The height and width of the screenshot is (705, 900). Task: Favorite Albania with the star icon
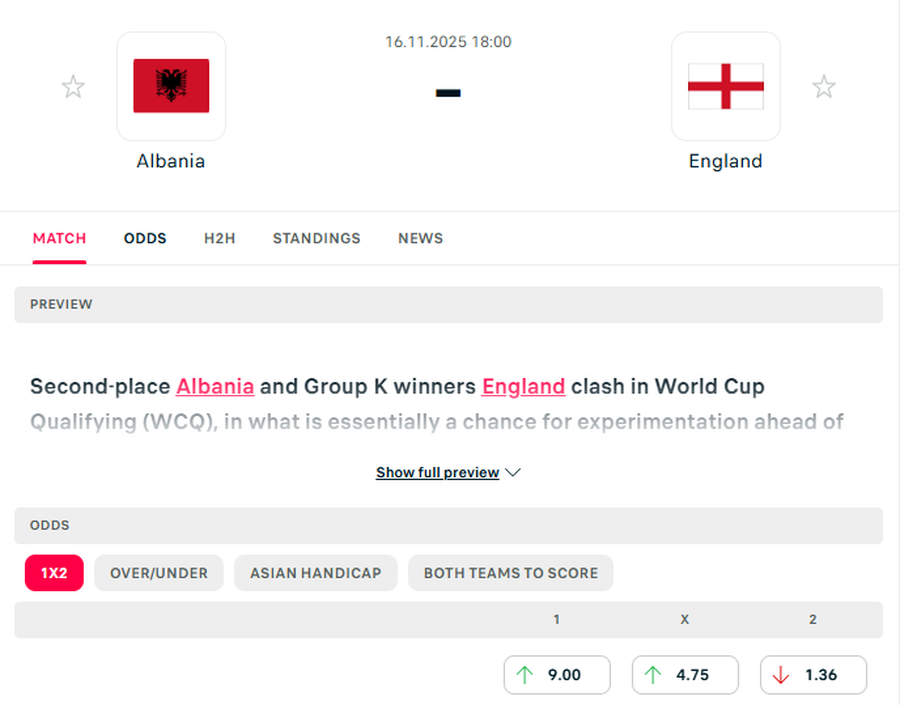point(73,87)
